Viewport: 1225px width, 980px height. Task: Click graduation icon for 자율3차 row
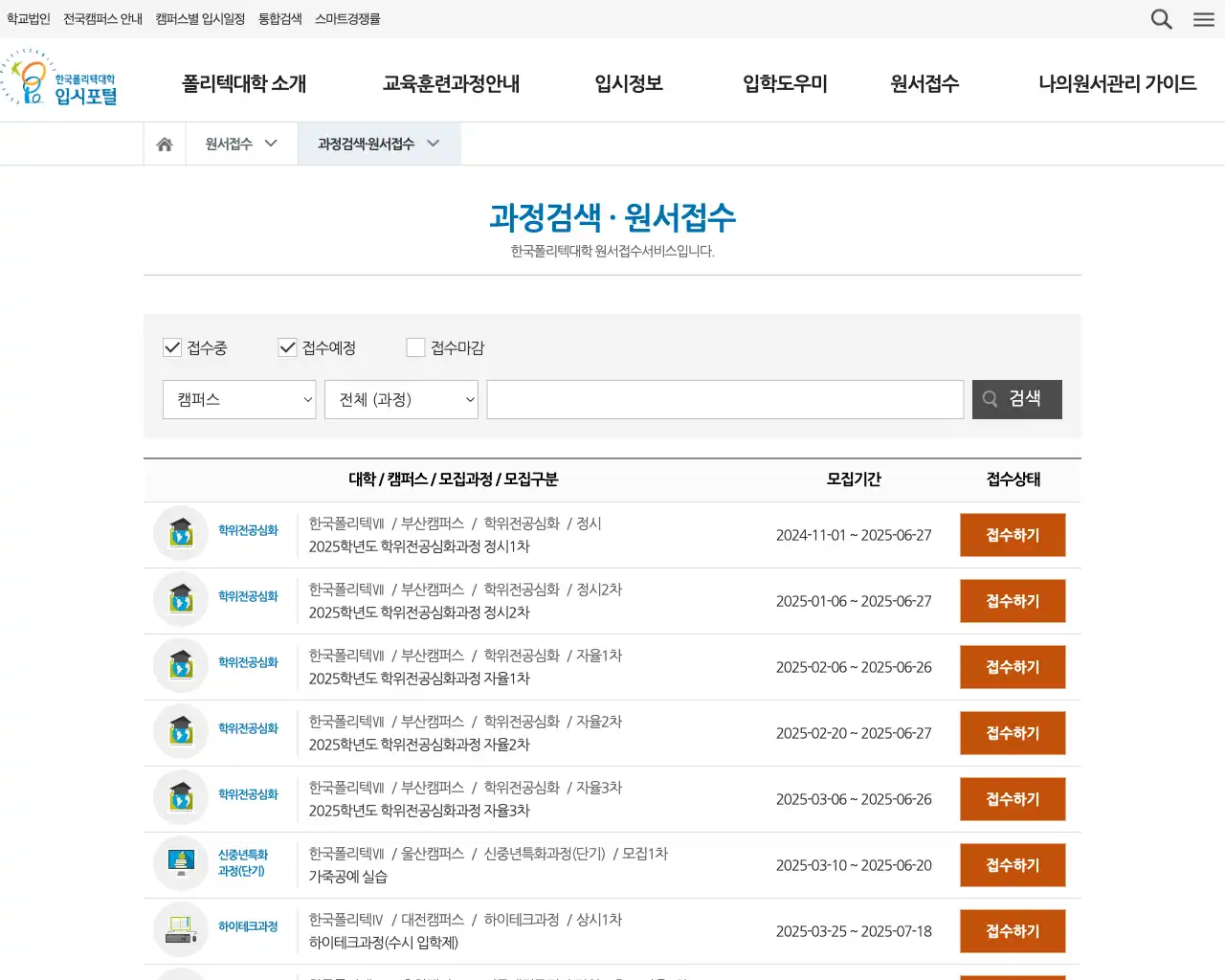click(x=181, y=797)
